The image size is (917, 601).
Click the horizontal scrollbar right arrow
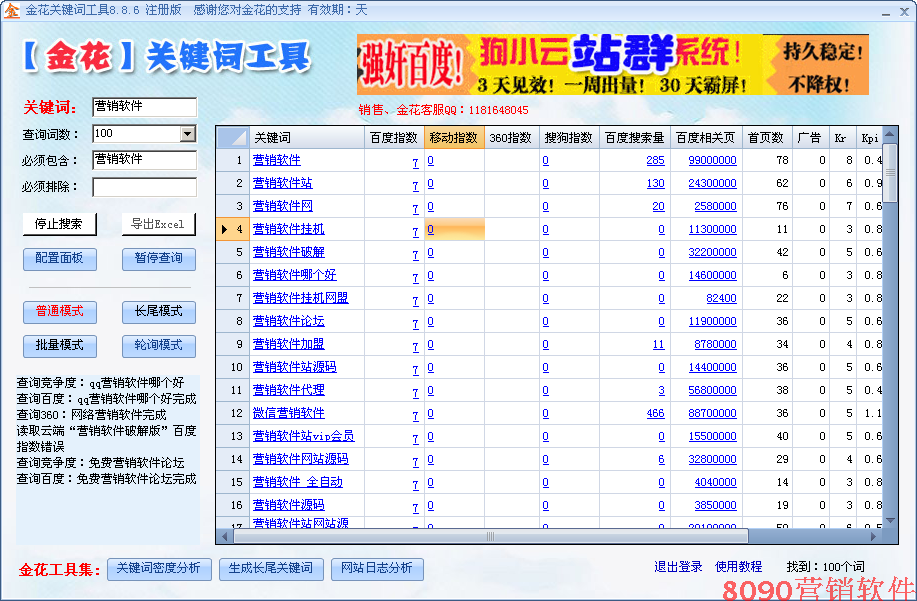(x=875, y=537)
